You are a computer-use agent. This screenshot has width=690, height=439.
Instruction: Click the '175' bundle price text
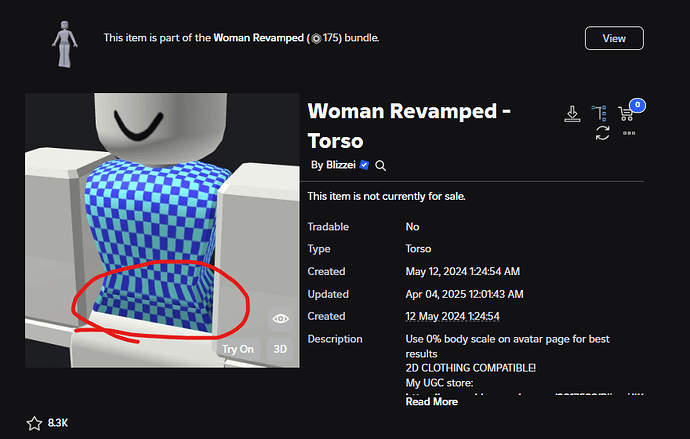(331, 38)
